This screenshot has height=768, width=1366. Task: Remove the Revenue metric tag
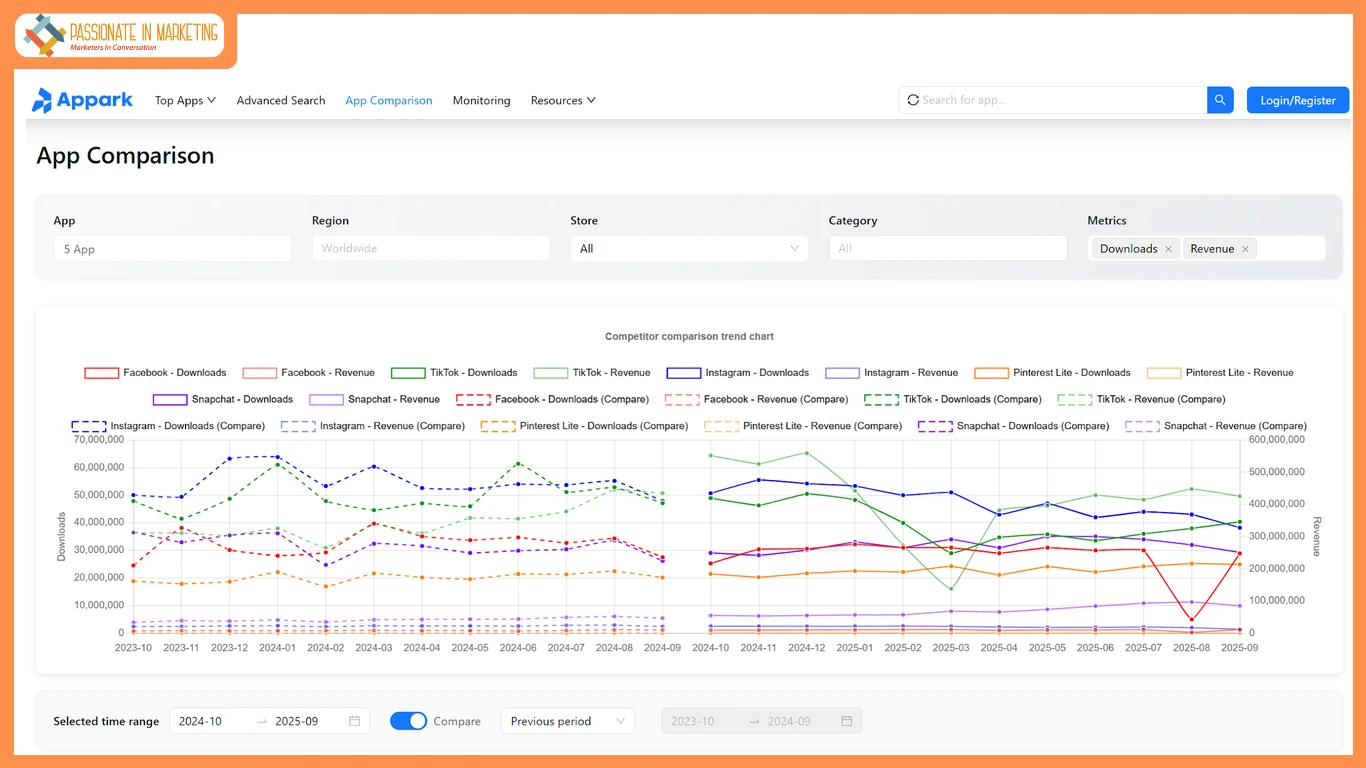(1245, 249)
